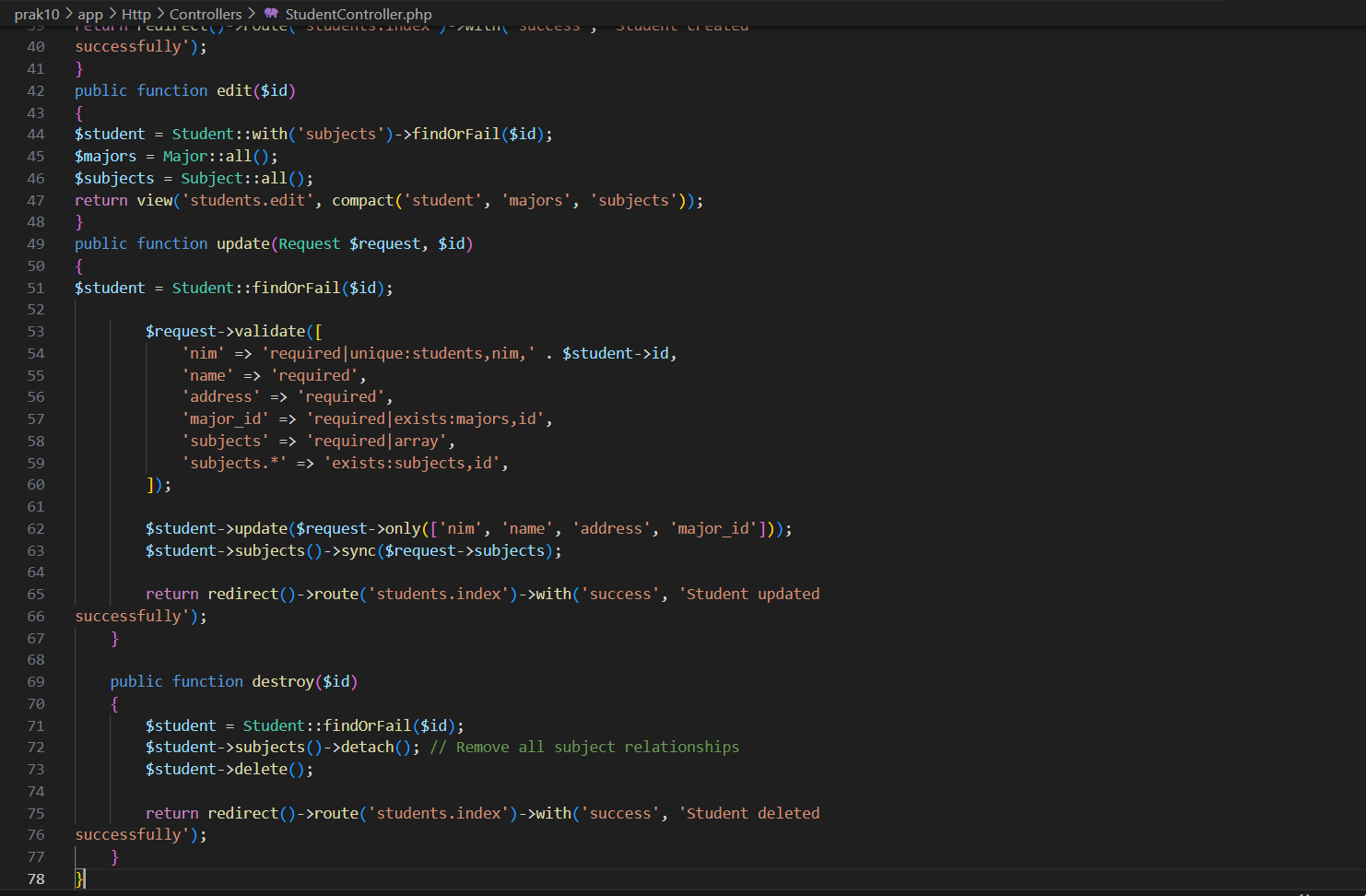This screenshot has height=896, width=1366.
Task: Select line 69 via its line number
Action: [x=36, y=681]
